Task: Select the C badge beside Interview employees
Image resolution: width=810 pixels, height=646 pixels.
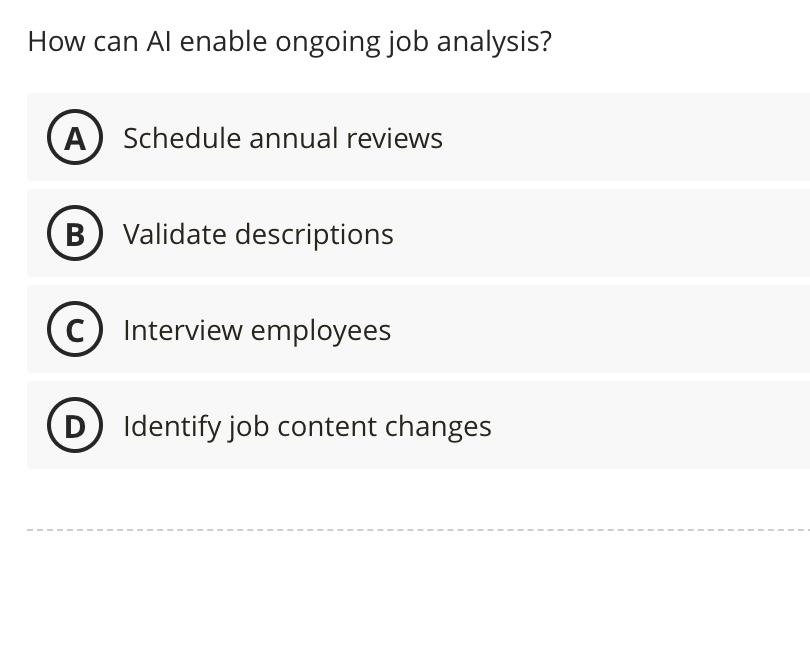Action: tap(75, 329)
